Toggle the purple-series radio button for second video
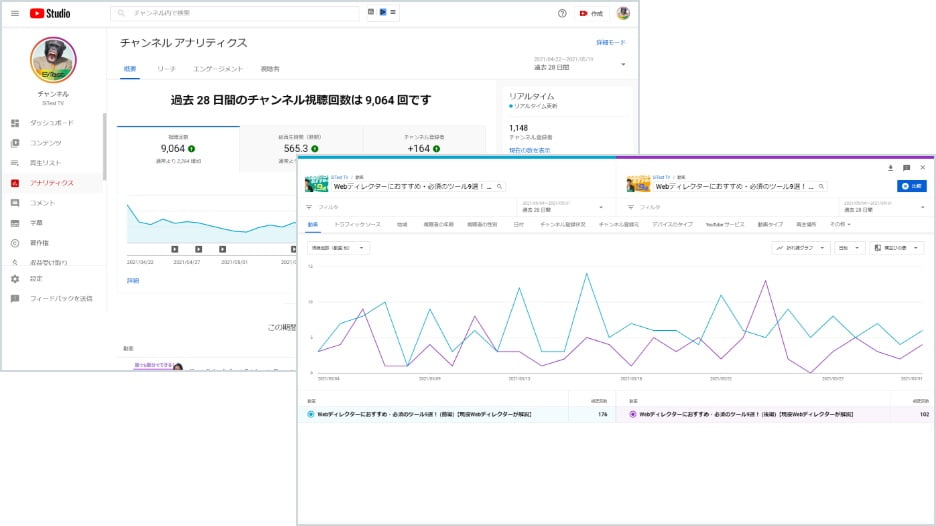Image resolution: width=936 pixels, height=526 pixels. click(x=632, y=413)
